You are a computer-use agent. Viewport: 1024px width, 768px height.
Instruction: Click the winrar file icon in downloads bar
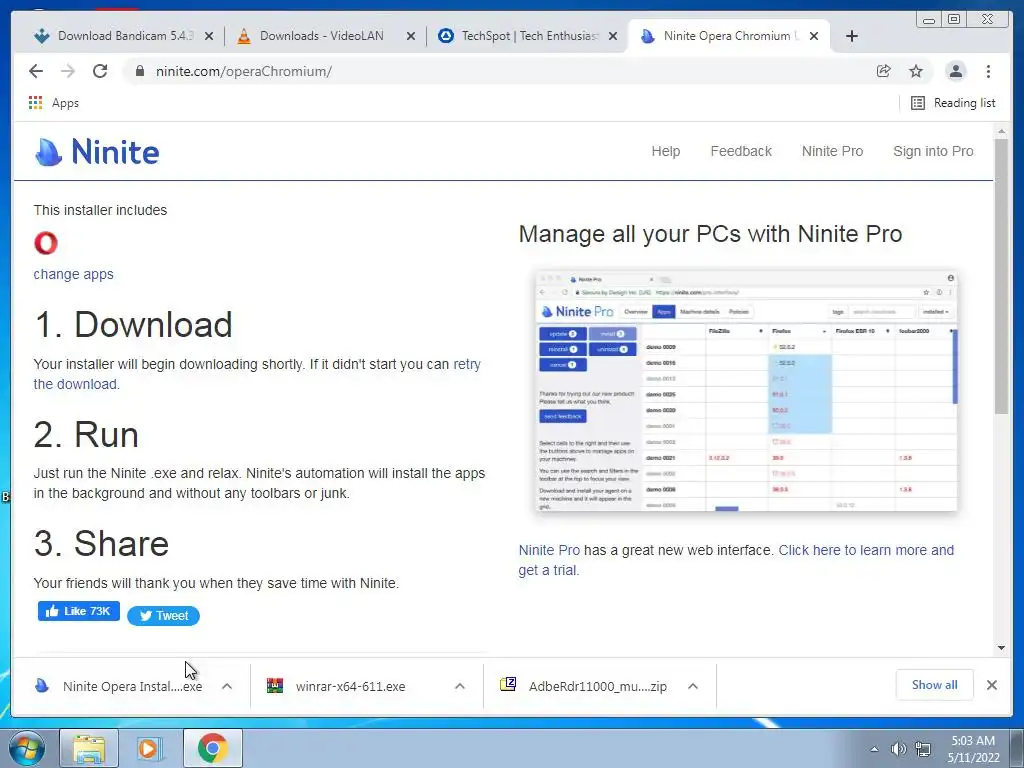tap(275, 685)
